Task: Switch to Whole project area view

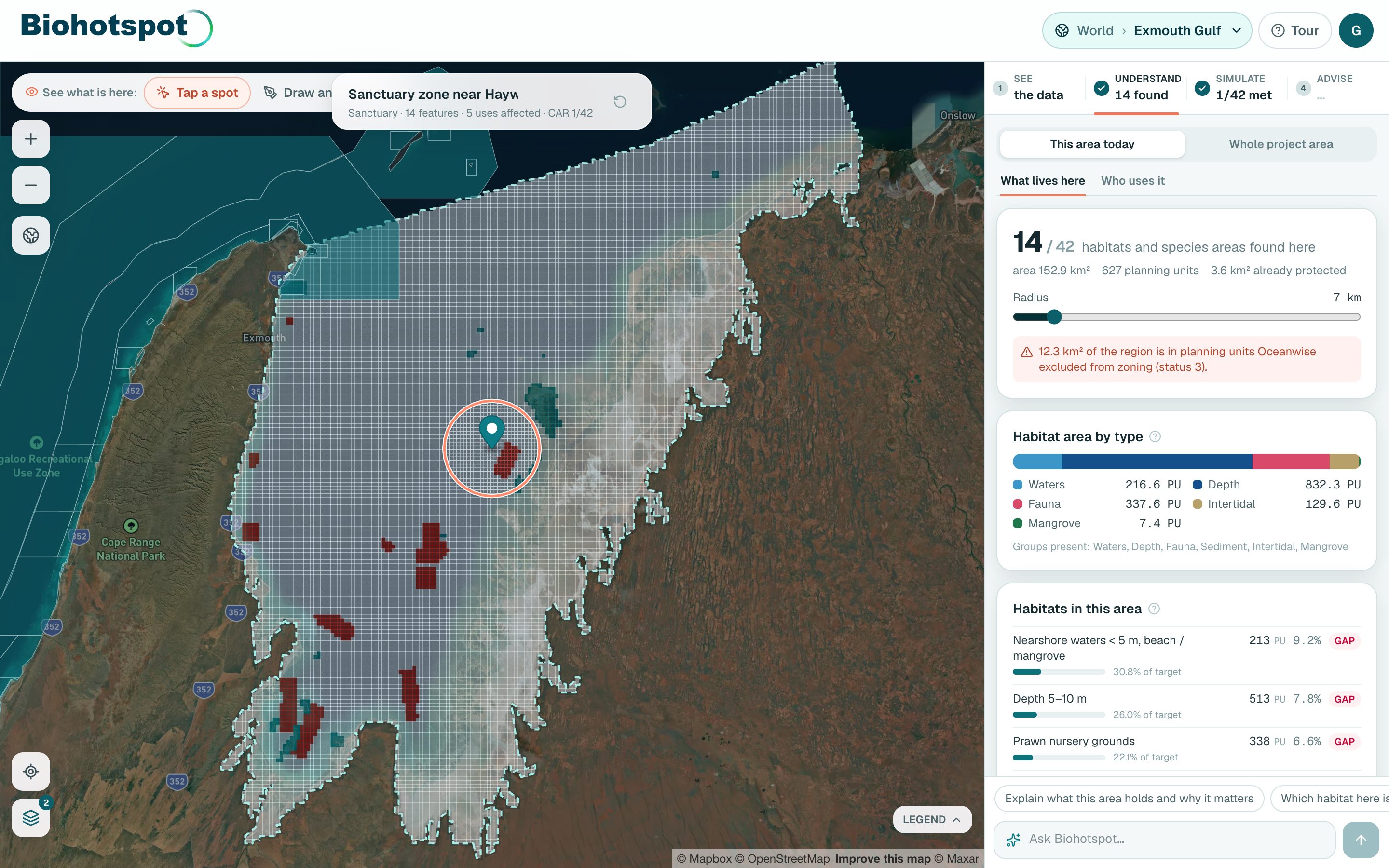Action: [x=1280, y=144]
